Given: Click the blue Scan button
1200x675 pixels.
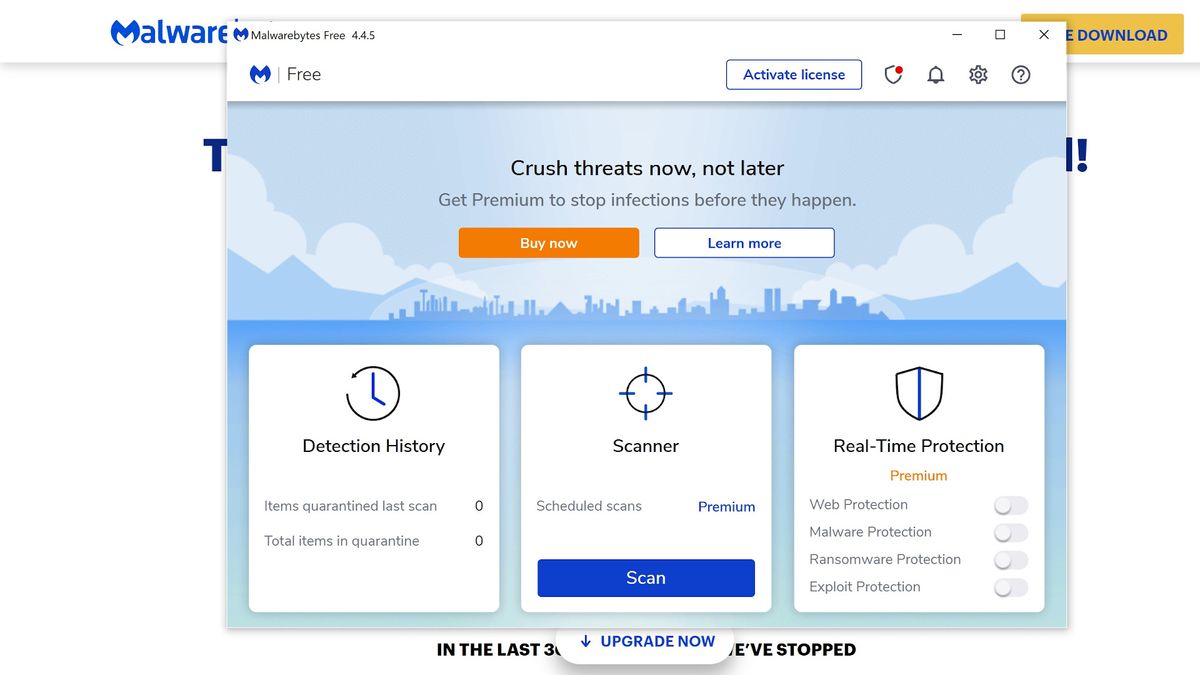Looking at the screenshot, I should pos(646,578).
